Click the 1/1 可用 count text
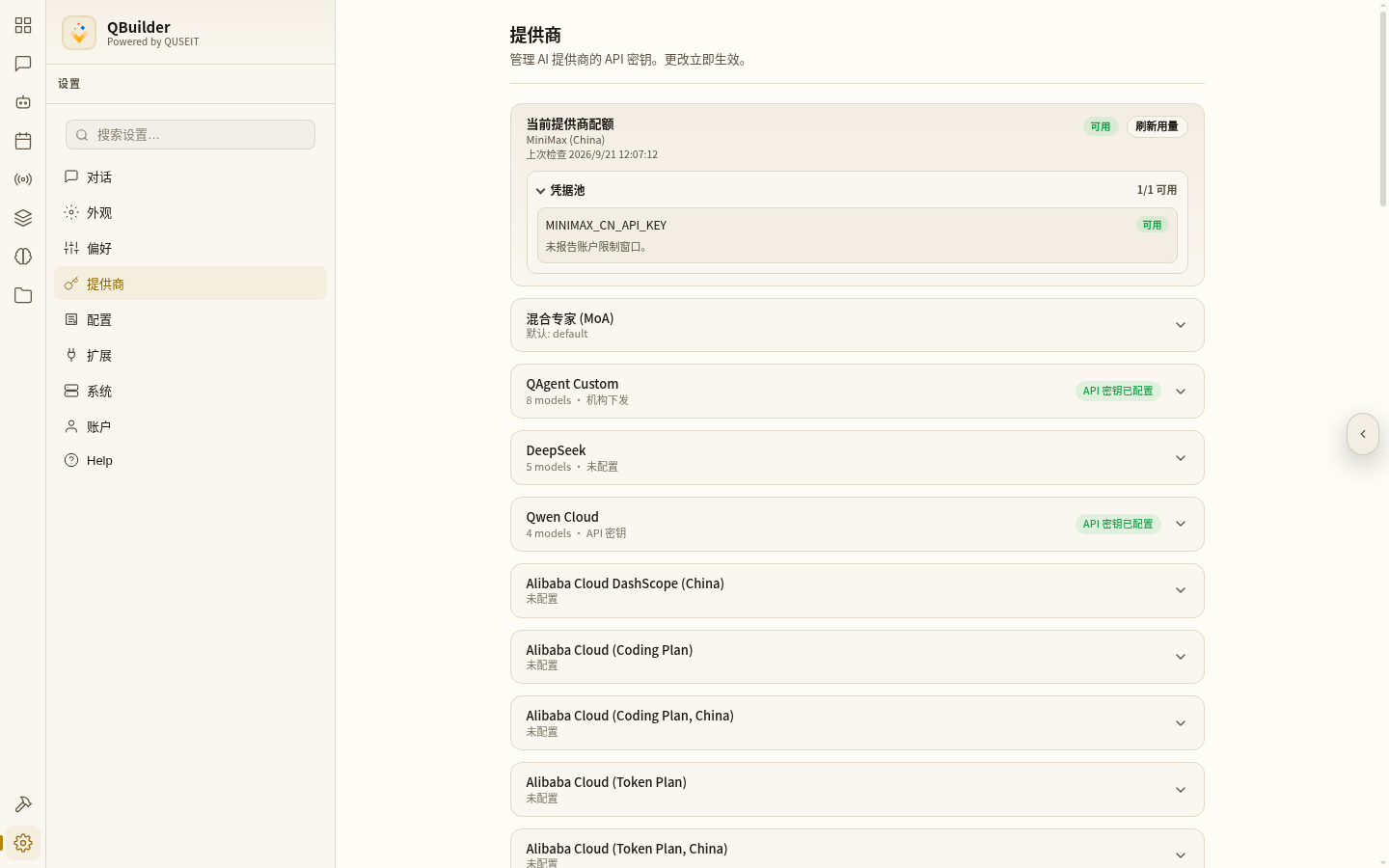The height and width of the screenshot is (868, 1389). (x=1157, y=190)
